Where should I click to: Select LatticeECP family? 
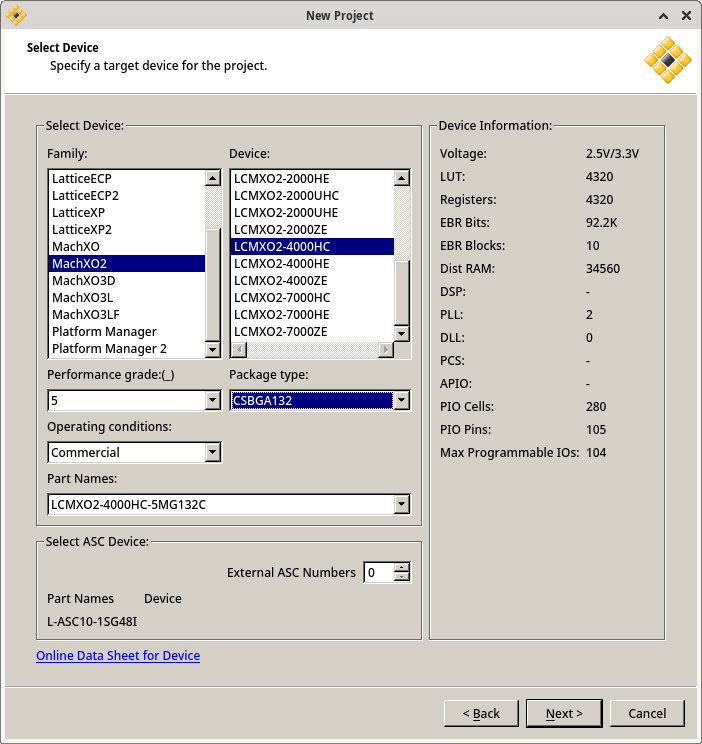click(x=127, y=178)
